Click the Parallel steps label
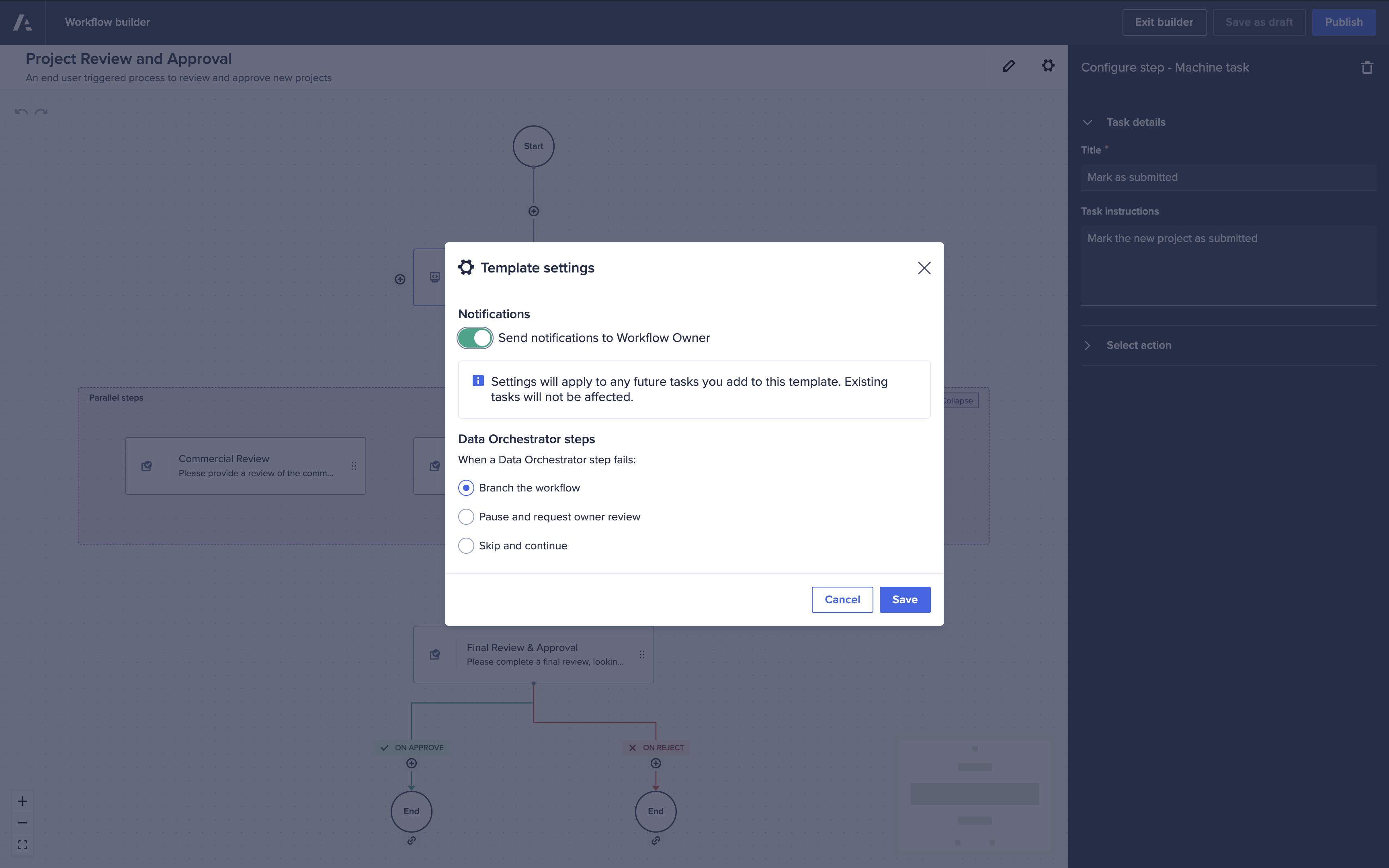 click(x=116, y=398)
